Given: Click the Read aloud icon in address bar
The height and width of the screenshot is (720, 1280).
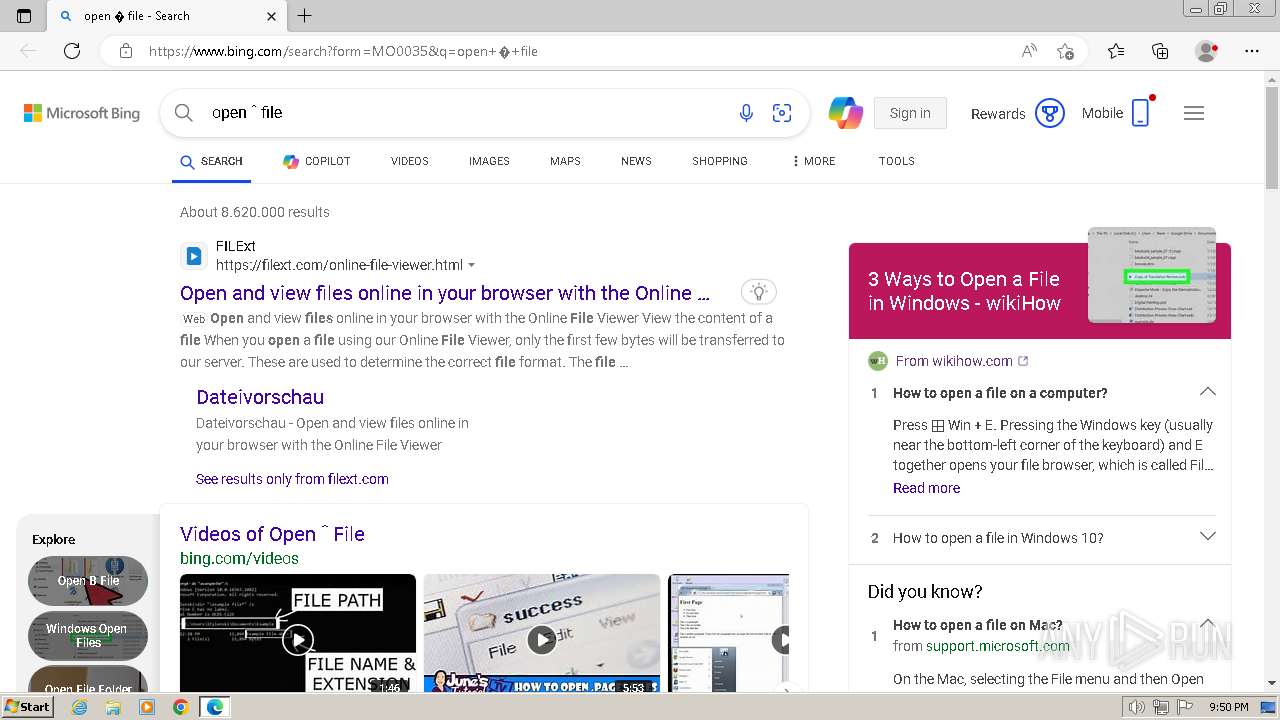Looking at the screenshot, I should coord(1029,51).
